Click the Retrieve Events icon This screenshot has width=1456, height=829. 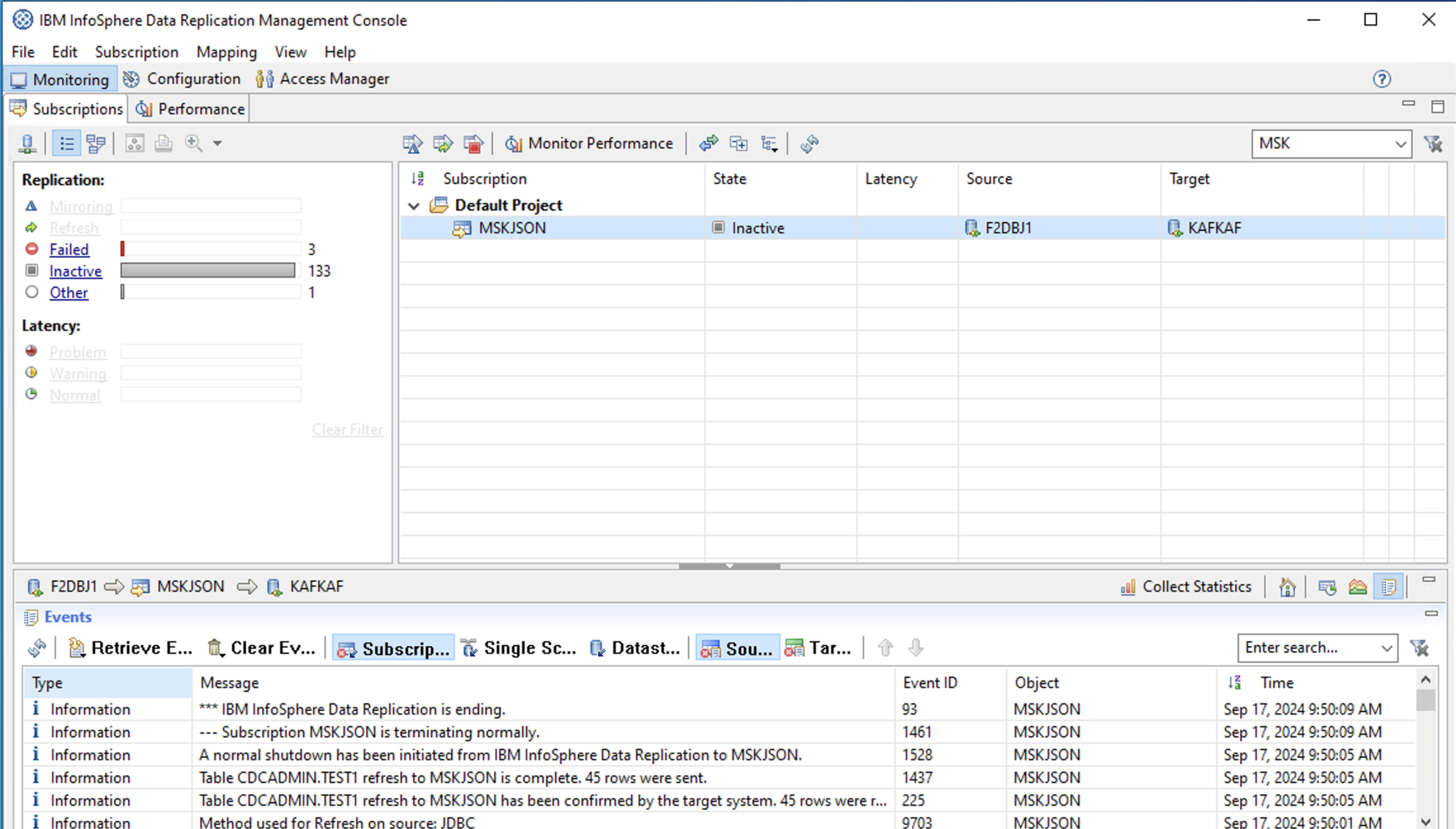76,648
